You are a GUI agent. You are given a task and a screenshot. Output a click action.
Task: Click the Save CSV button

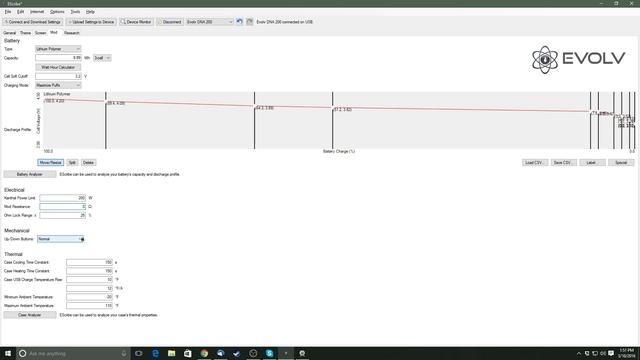563,162
